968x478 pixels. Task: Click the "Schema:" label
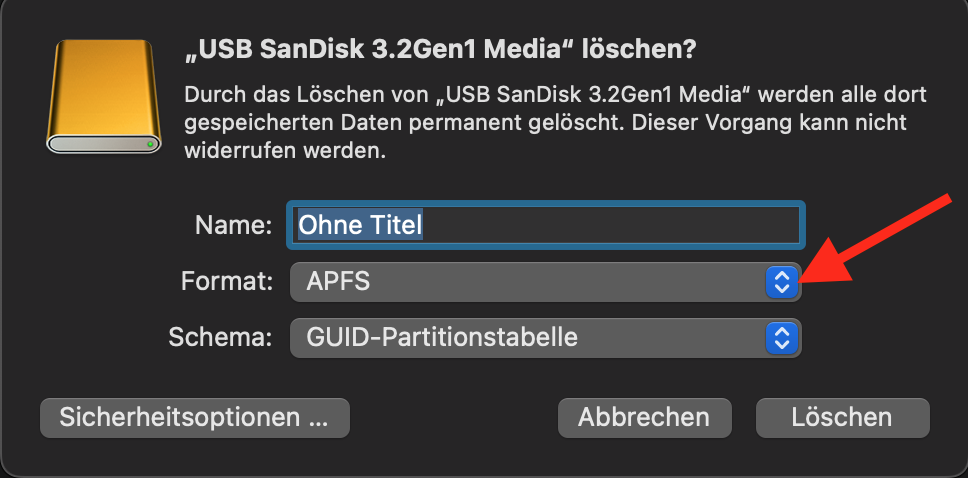tap(221, 337)
